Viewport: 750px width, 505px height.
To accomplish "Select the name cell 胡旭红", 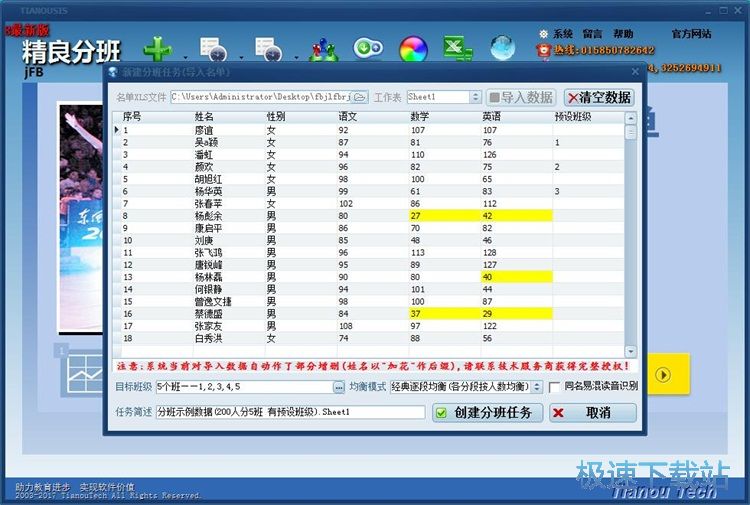I will click(229, 179).
